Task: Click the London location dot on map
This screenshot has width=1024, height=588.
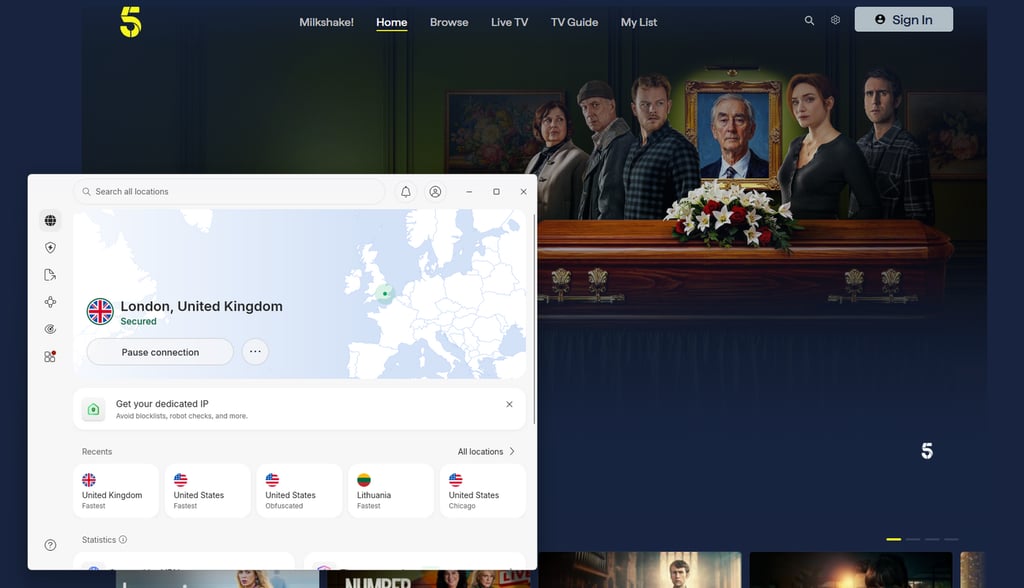Action: [385, 293]
